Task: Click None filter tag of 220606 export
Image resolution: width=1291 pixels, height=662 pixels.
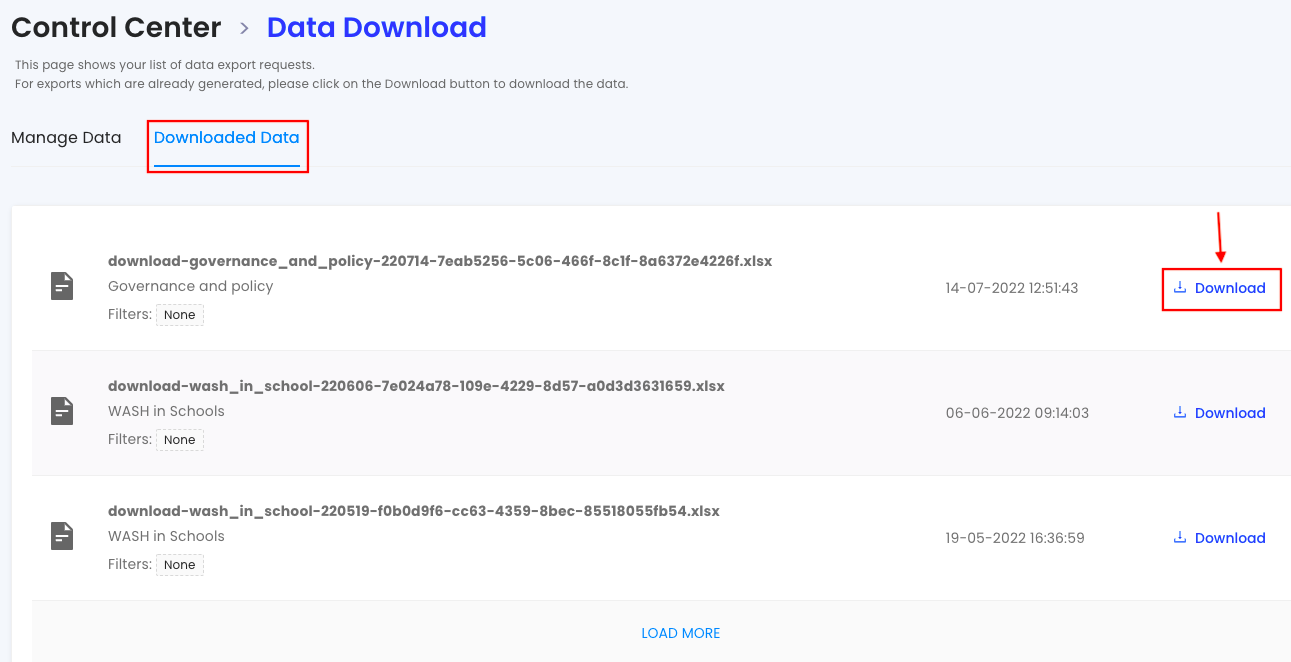Action: tap(180, 440)
